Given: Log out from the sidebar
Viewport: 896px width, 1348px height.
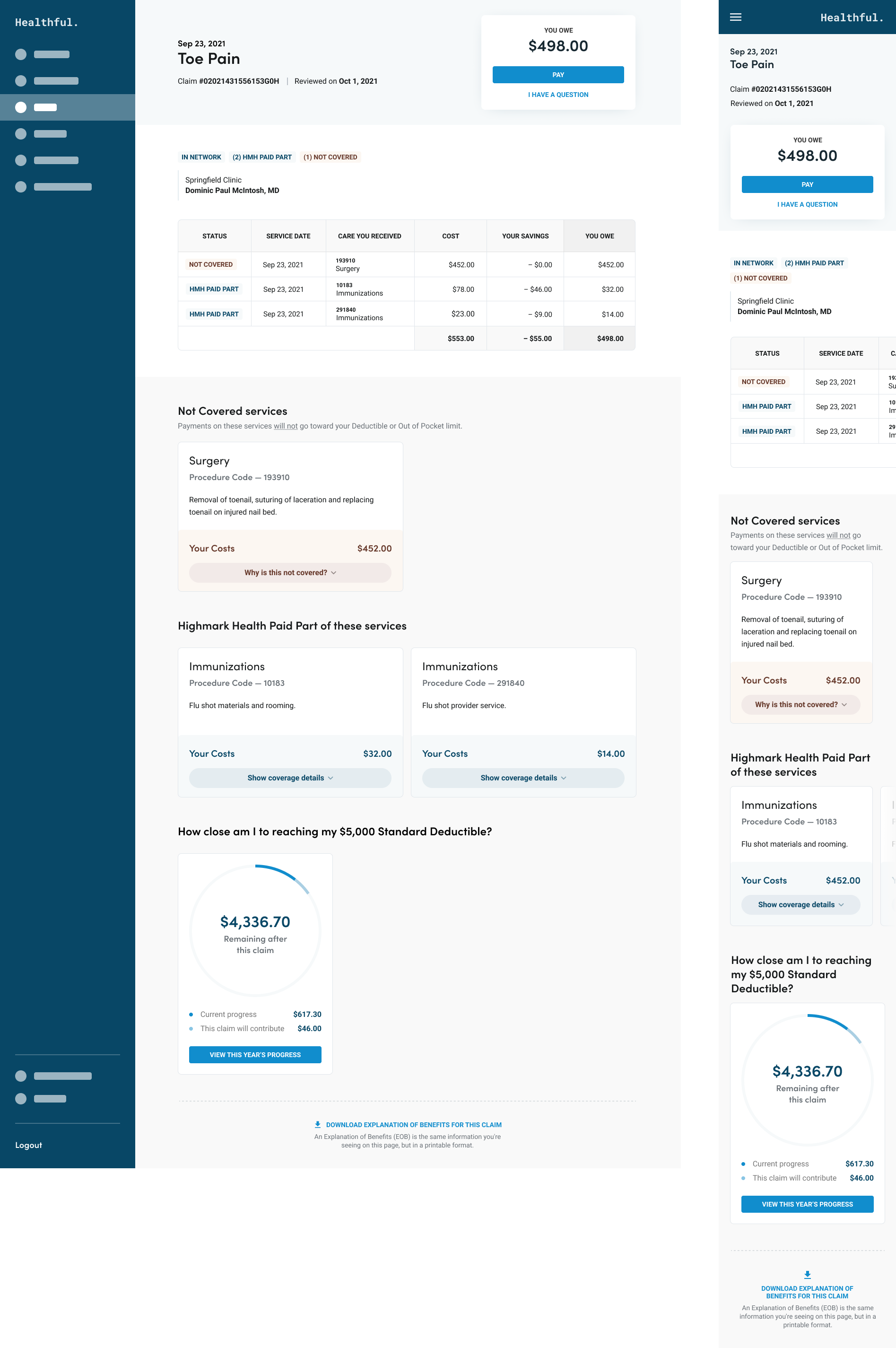Looking at the screenshot, I should tap(28, 1145).
